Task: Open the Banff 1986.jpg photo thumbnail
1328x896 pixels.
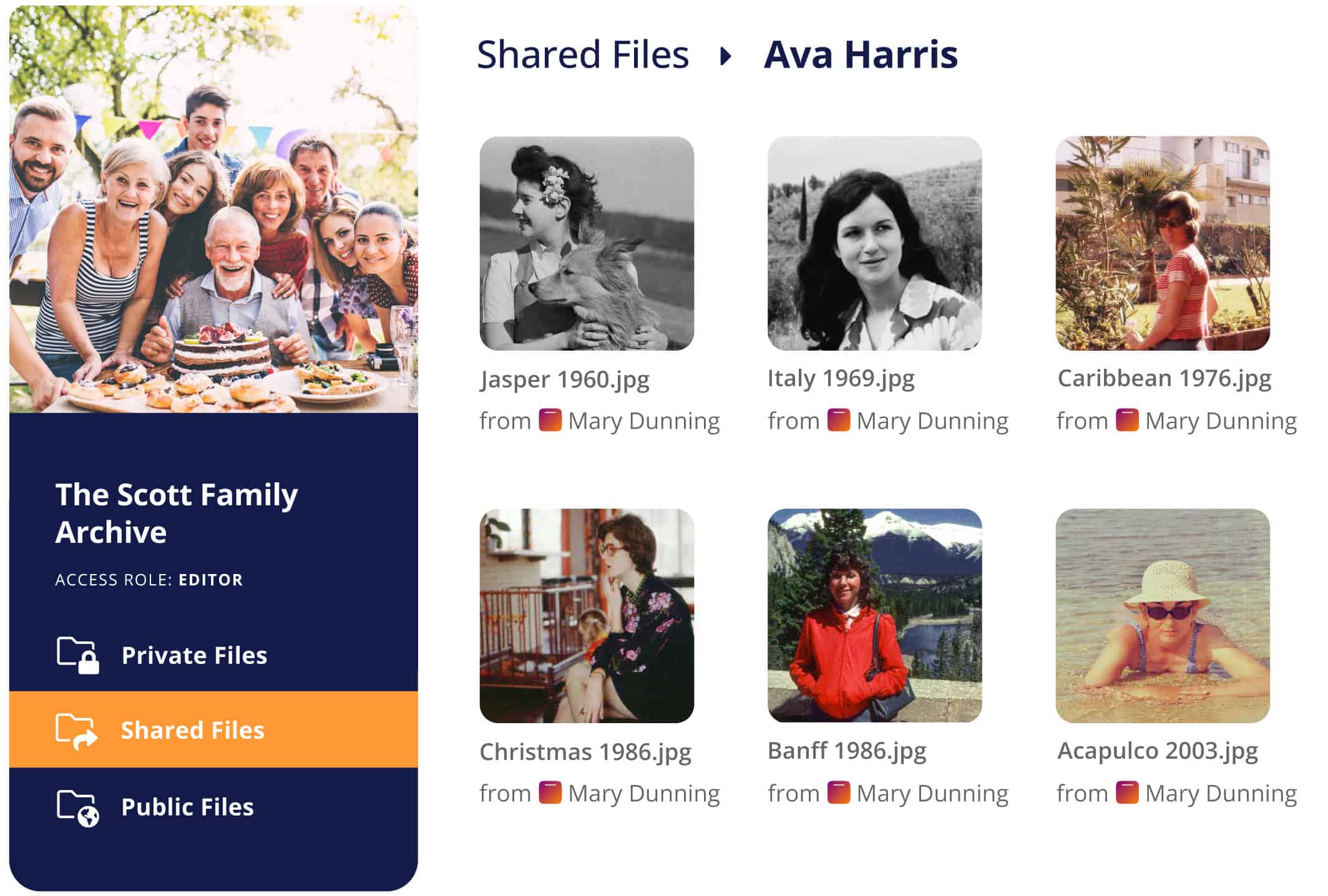Action: click(x=874, y=616)
